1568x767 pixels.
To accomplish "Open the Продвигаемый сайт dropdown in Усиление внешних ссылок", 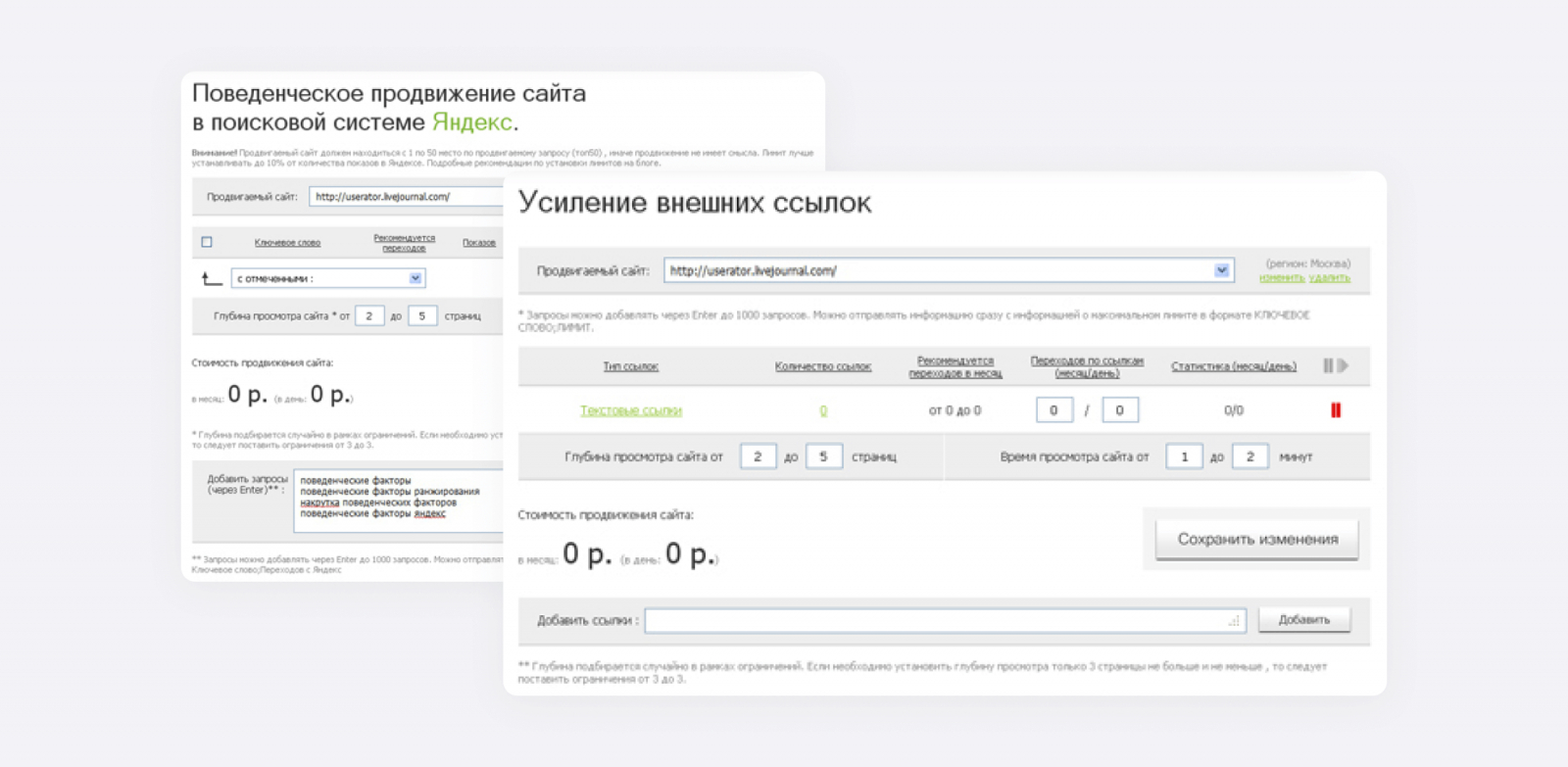I will click(1221, 270).
